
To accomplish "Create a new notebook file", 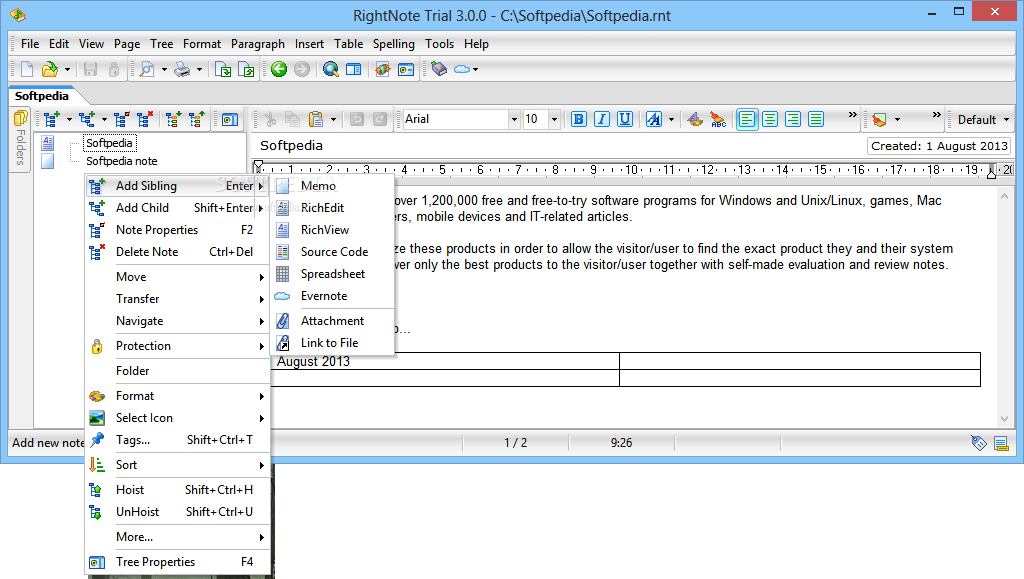I will (27, 69).
